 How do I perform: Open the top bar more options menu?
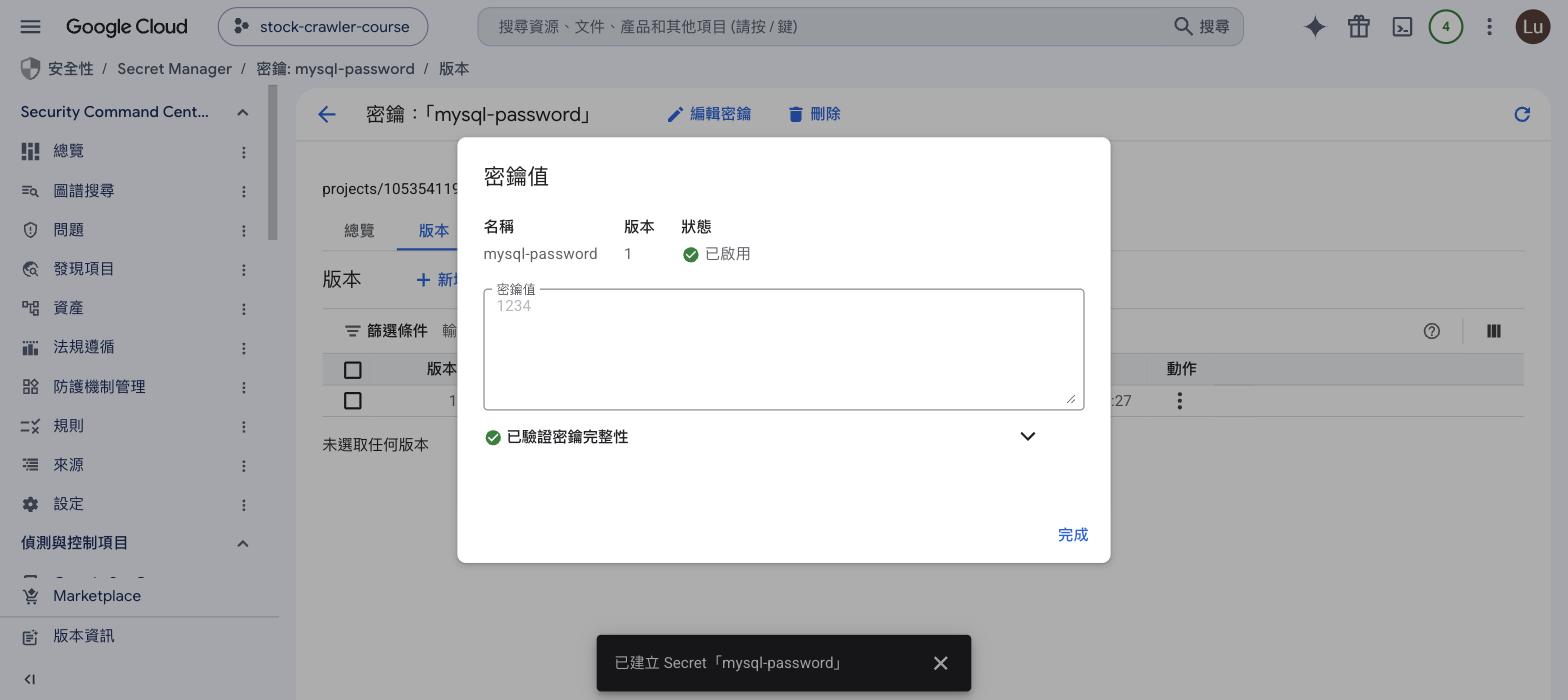(x=1489, y=27)
